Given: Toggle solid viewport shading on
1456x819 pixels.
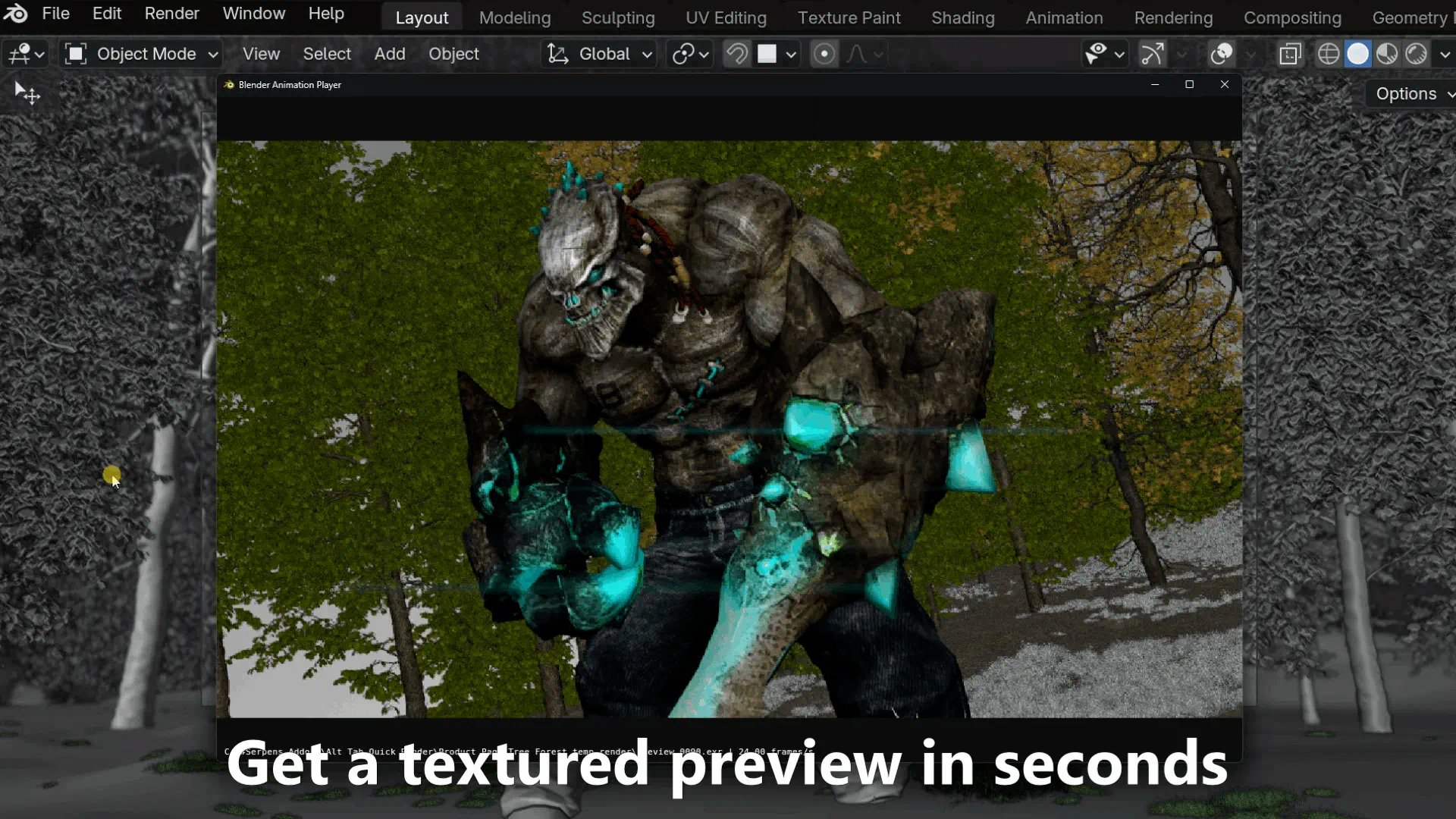Looking at the screenshot, I should (x=1358, y=53).
